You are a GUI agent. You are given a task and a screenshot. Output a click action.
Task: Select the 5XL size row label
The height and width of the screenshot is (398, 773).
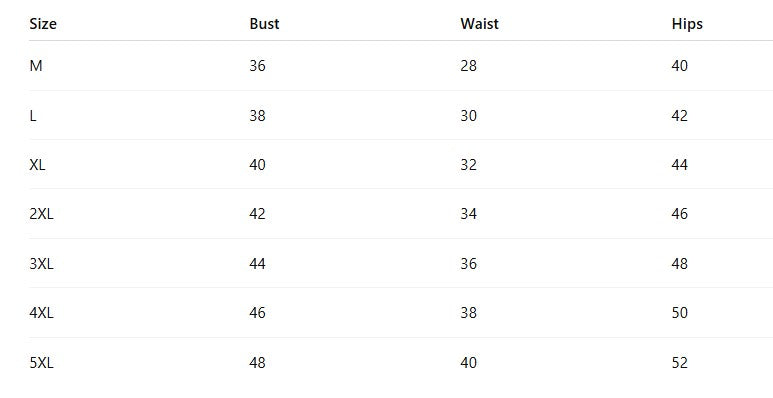click(x=41, y=363)
